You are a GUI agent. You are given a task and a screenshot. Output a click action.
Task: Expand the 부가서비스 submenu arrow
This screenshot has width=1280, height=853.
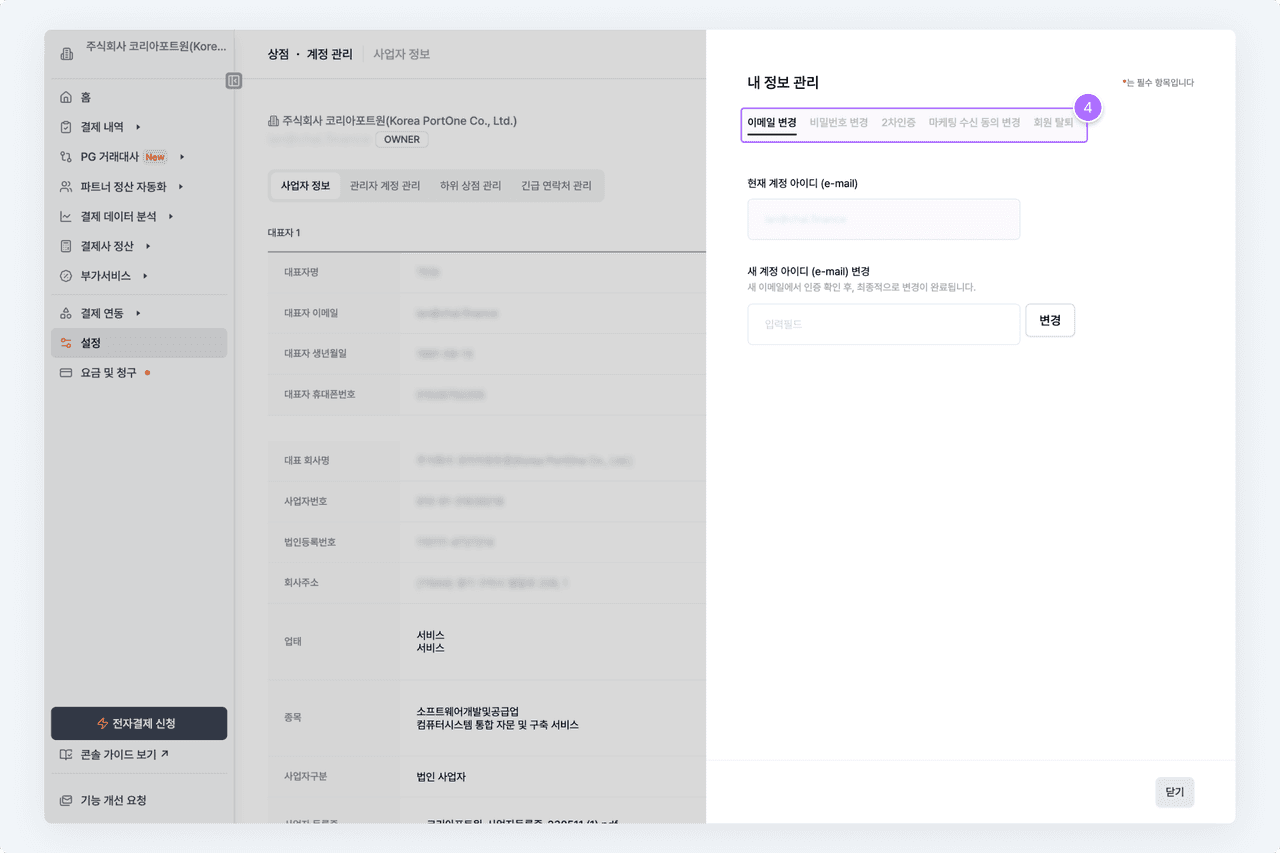point(145,276)
